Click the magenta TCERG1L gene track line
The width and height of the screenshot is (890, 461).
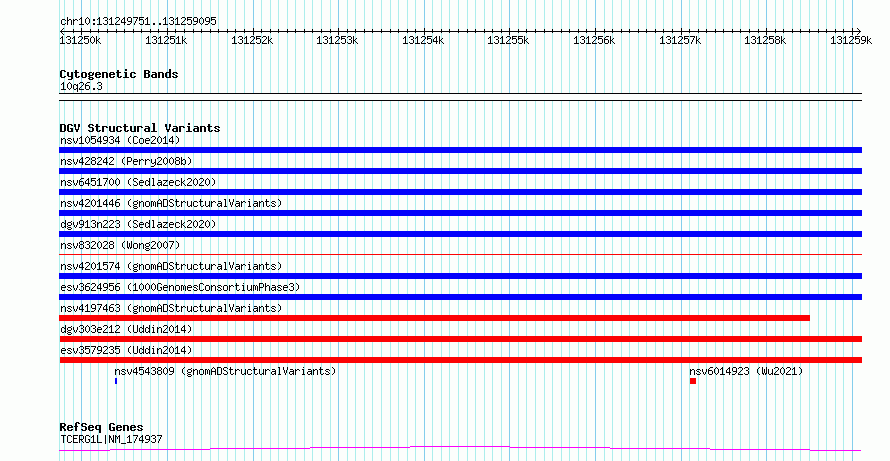460,449
